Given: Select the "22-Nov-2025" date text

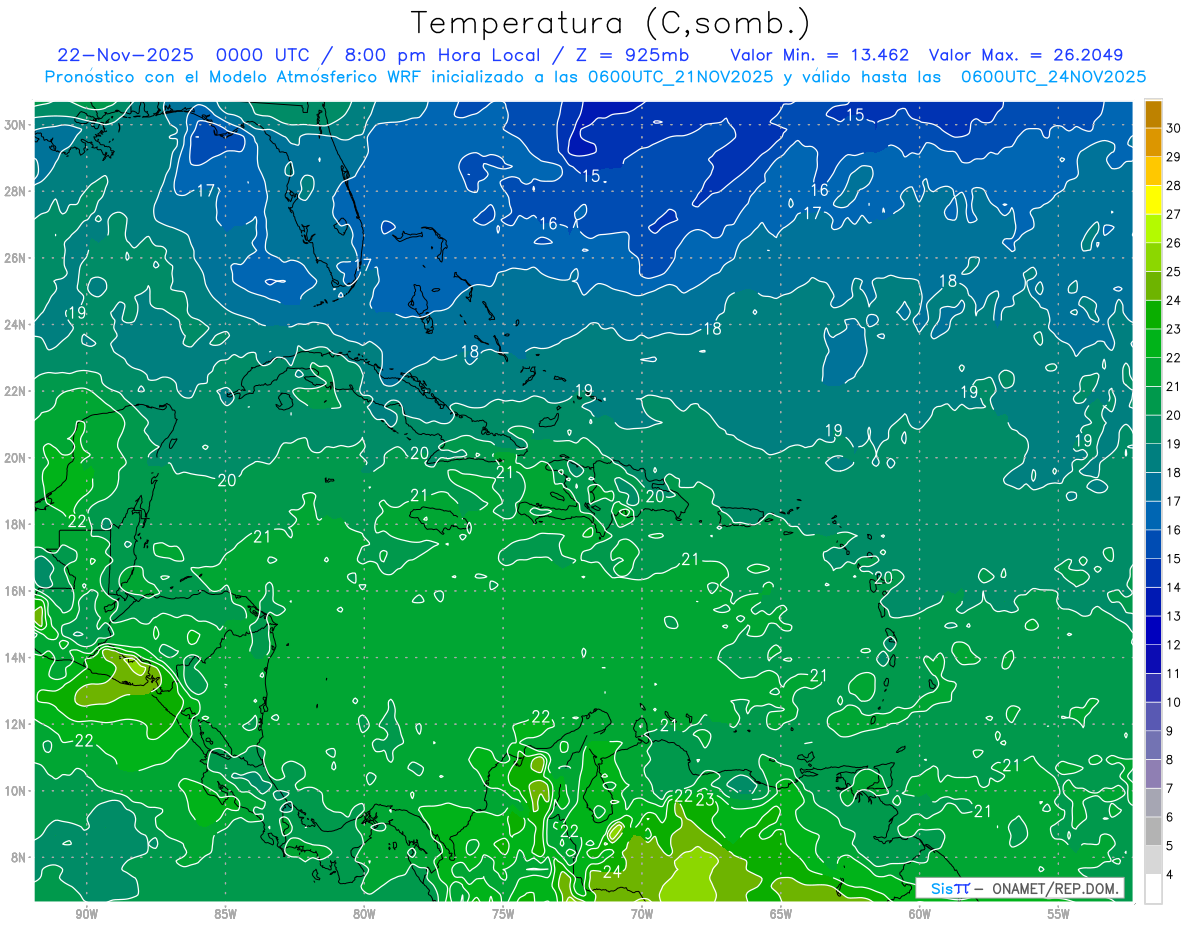Looking at the screenshot, I should click(x=126, y=55).
